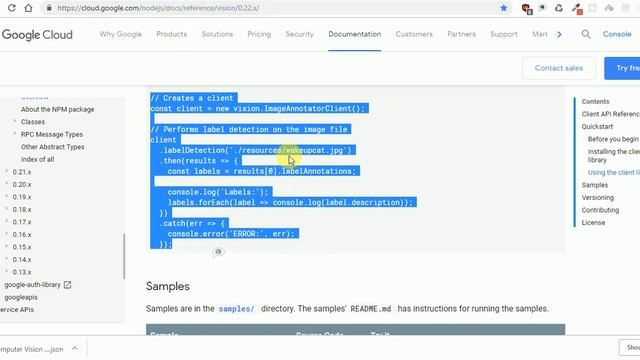Click the ImageAnnotatorClient code line
Image resolution: width=640 pixels, height=360 pixels.
coord(257,109)
